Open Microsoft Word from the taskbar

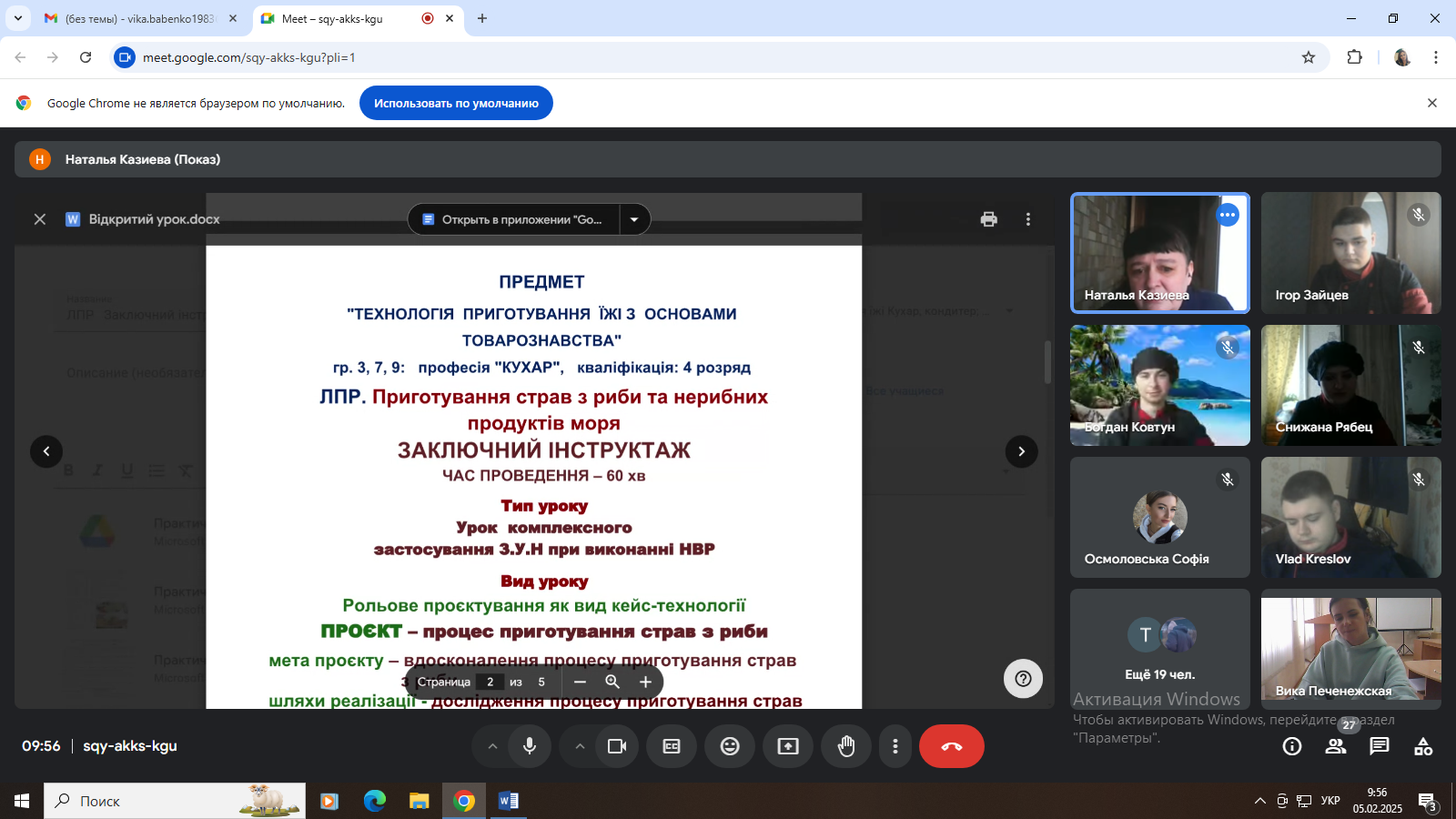tap(508, 801)
